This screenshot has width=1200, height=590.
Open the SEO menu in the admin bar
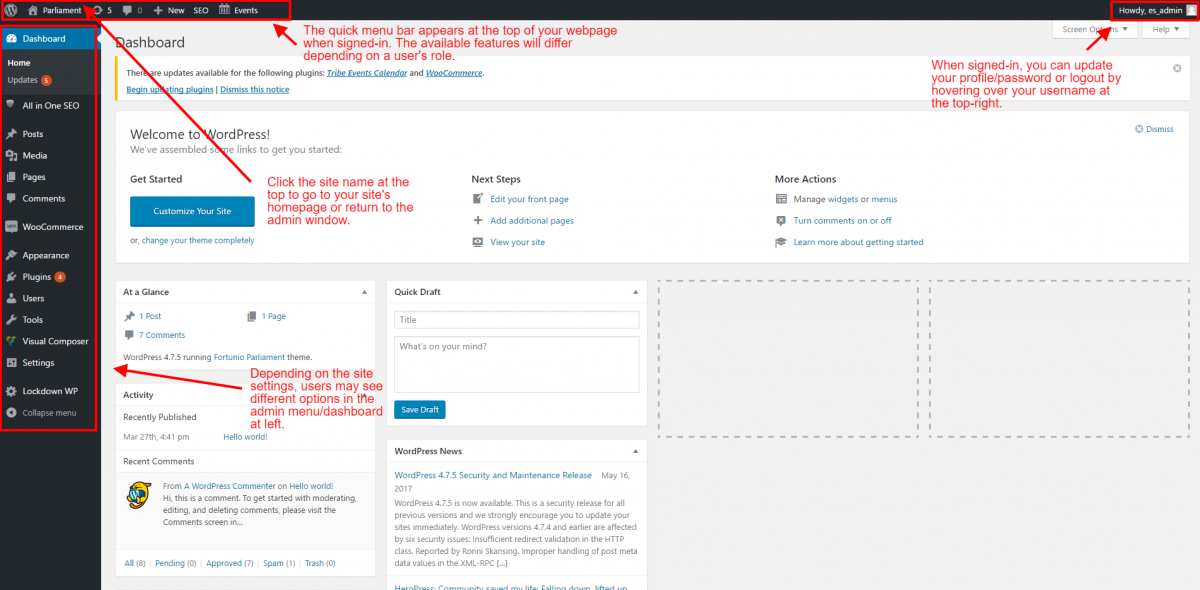(x=201, y=10)
